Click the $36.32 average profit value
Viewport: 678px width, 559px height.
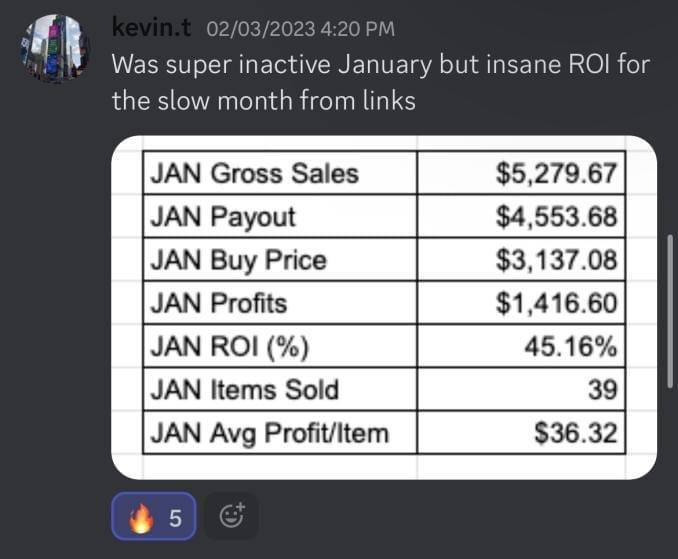click(x=576, y=434)
